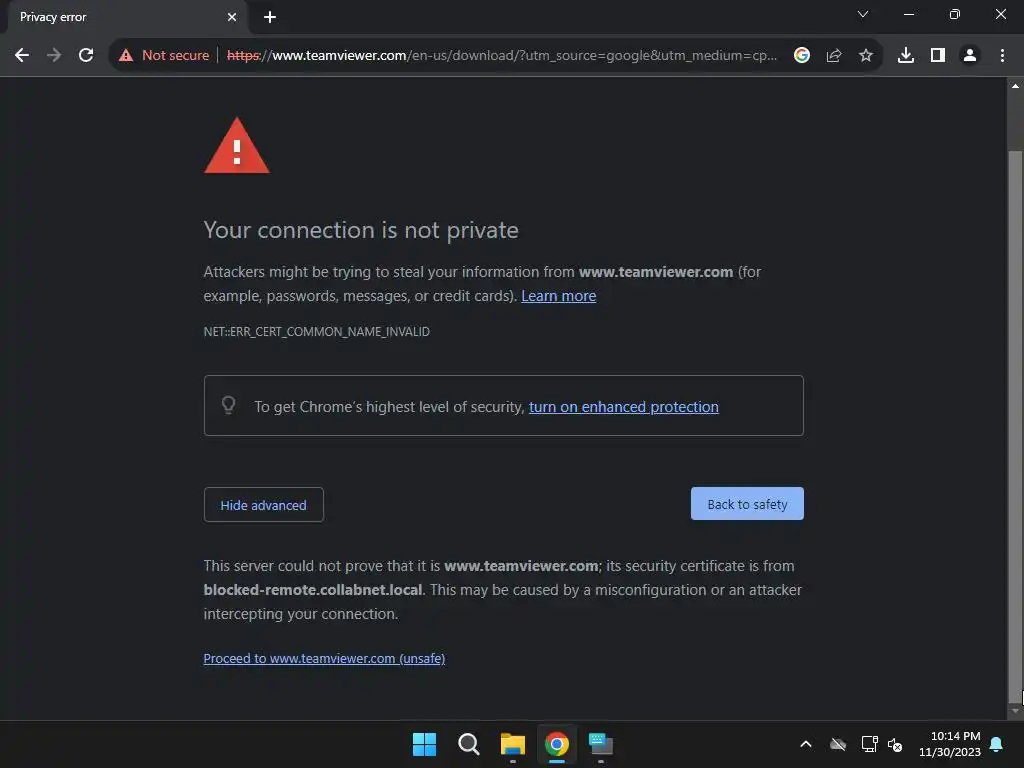
Task: Click the Your connection is not private heading
Action: [361, 230]
